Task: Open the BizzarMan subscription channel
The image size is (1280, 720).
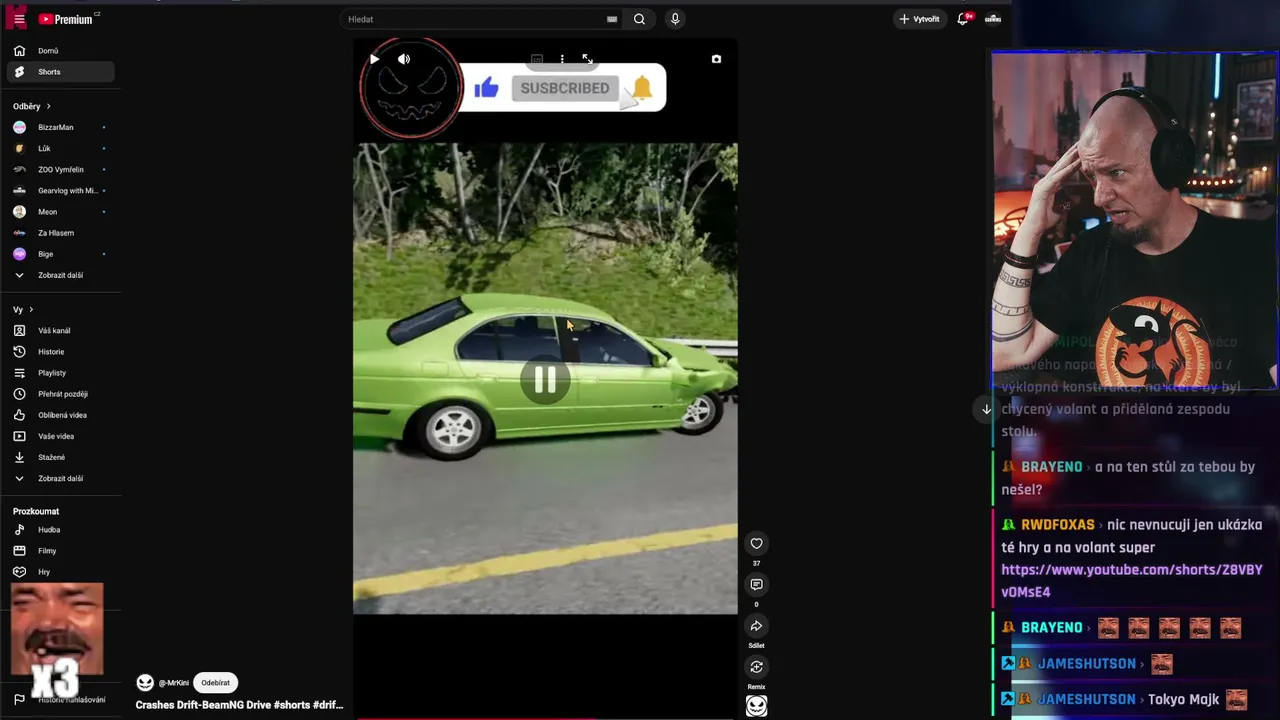Action: [60, 127]
